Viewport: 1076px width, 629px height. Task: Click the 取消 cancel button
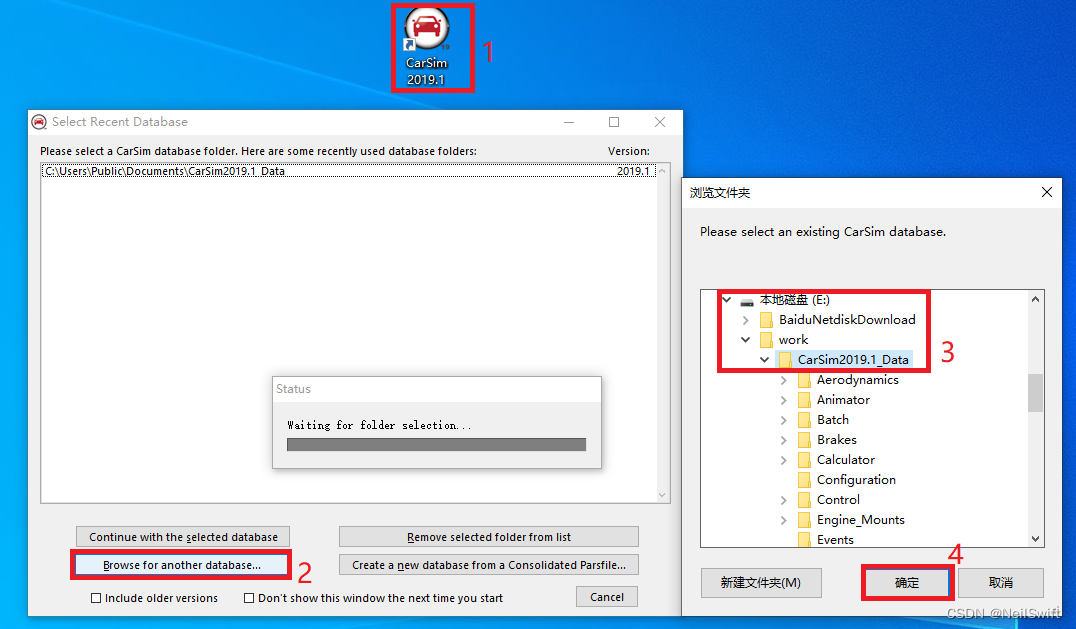(1001, 582)
